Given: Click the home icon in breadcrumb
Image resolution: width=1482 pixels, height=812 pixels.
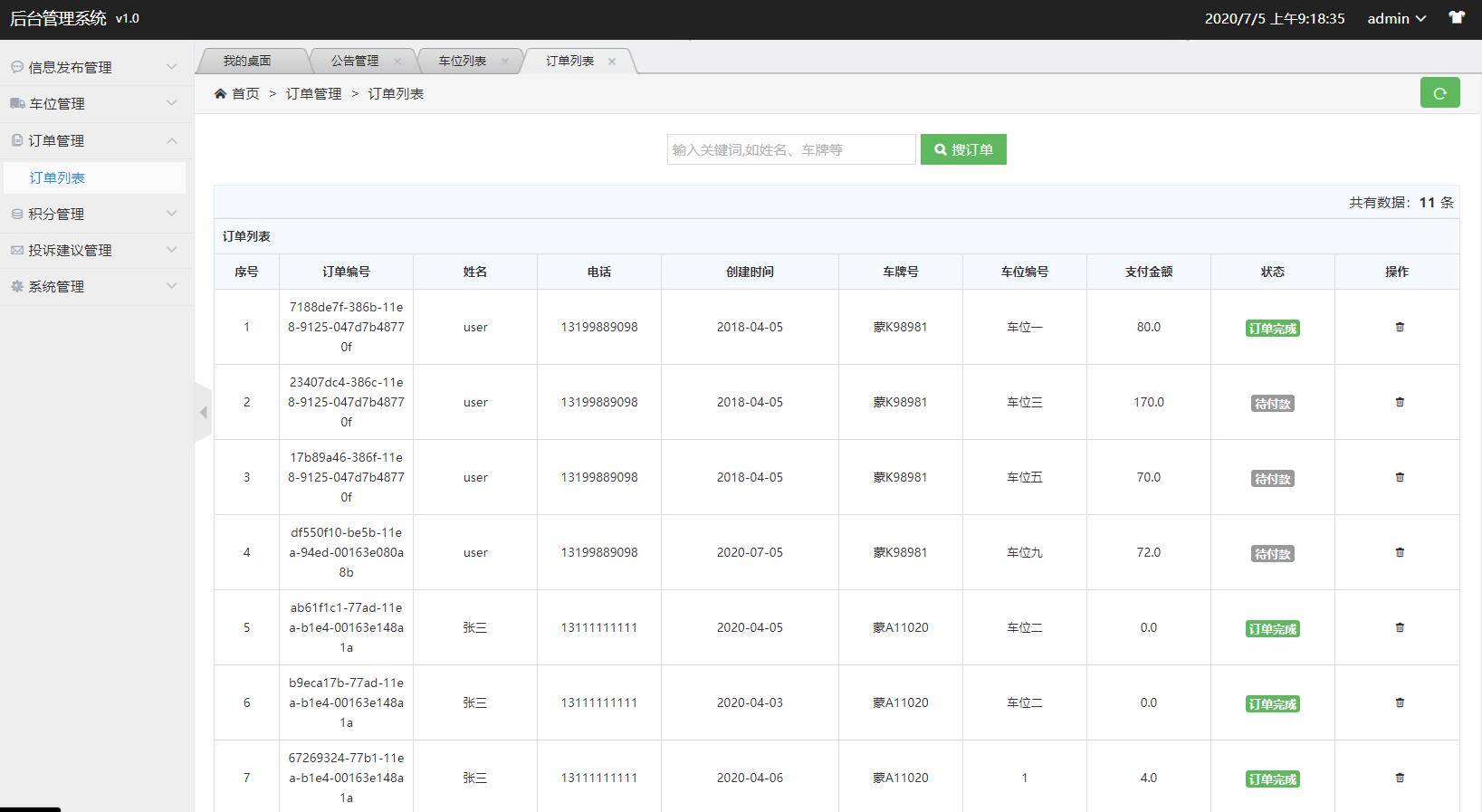Looking at the screenshot, I should [220, 94].
